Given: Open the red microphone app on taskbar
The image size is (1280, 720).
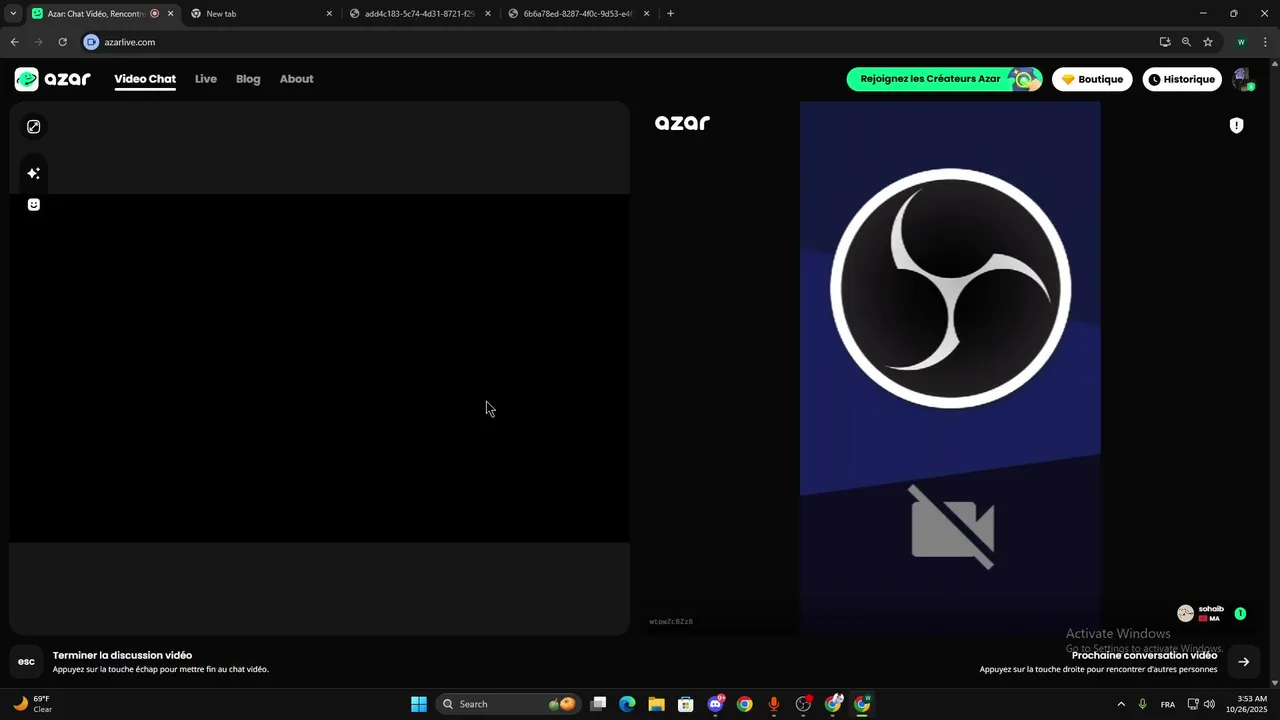Looking at the screenshot, I should (773, 704).
